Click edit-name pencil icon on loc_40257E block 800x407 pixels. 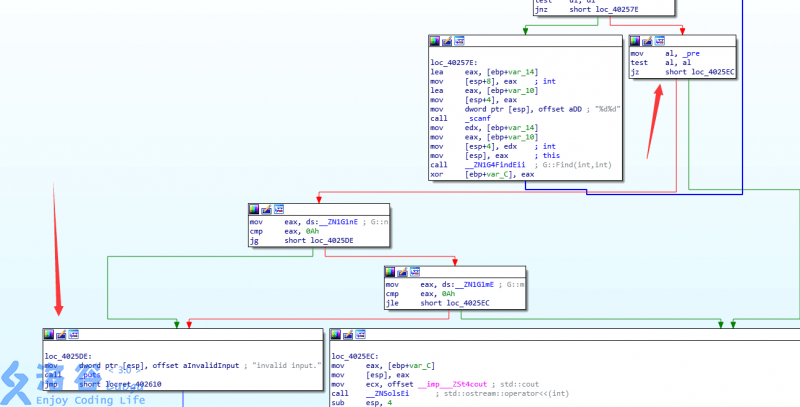[447, 41]
